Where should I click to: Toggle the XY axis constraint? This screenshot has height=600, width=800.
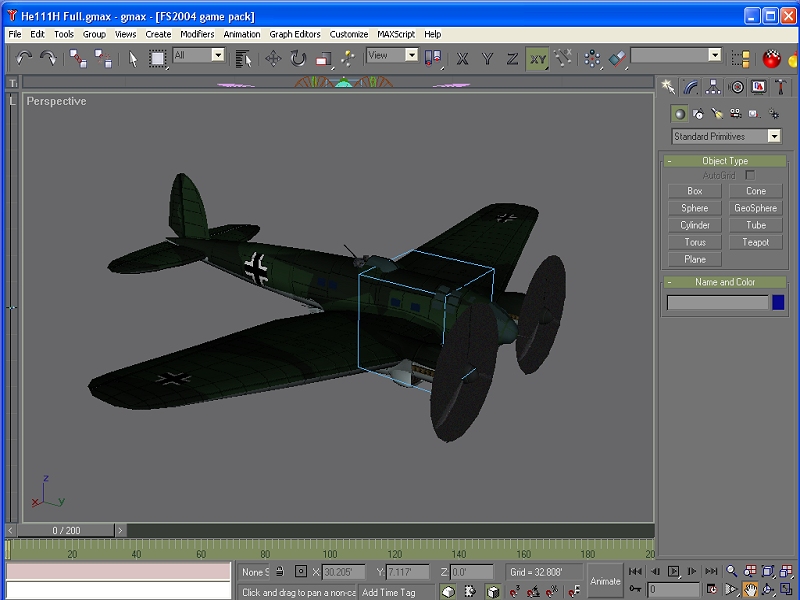[x=538, y=59]
